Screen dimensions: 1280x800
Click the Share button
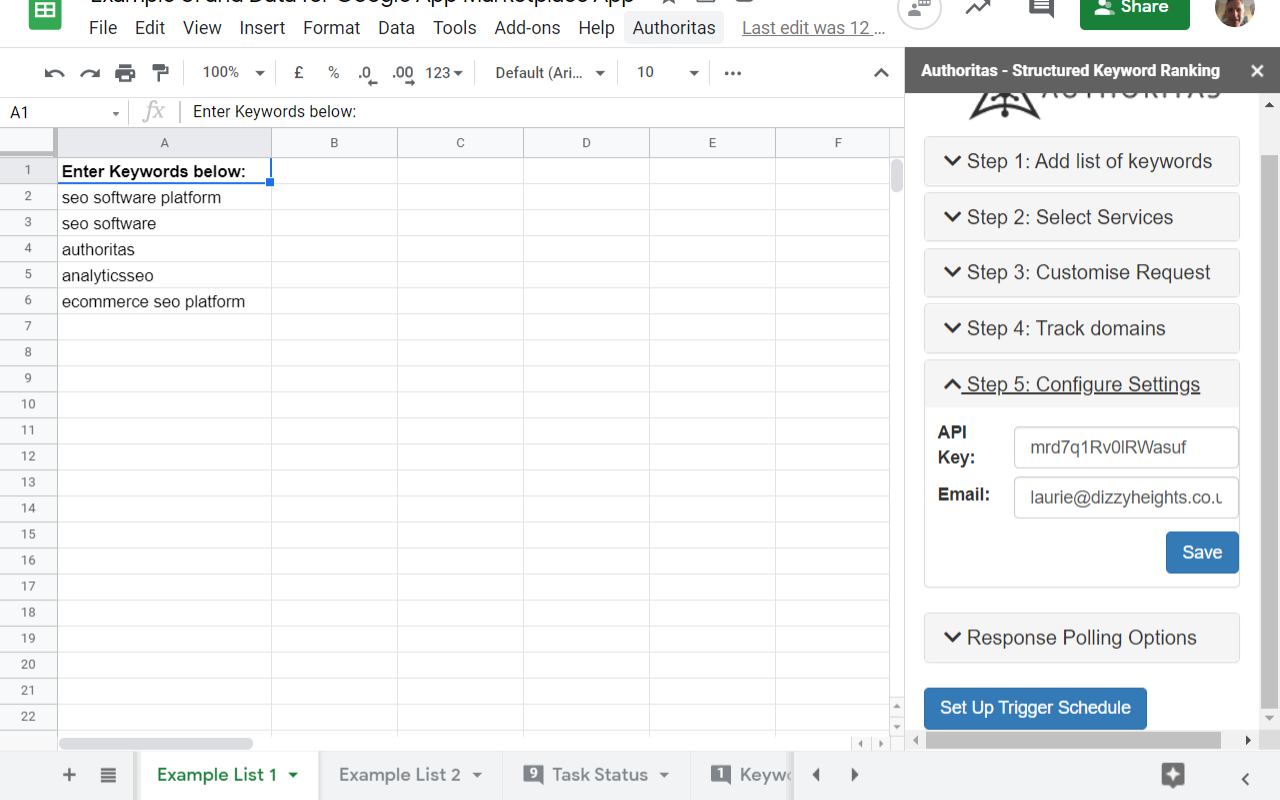coord(1135,10)
